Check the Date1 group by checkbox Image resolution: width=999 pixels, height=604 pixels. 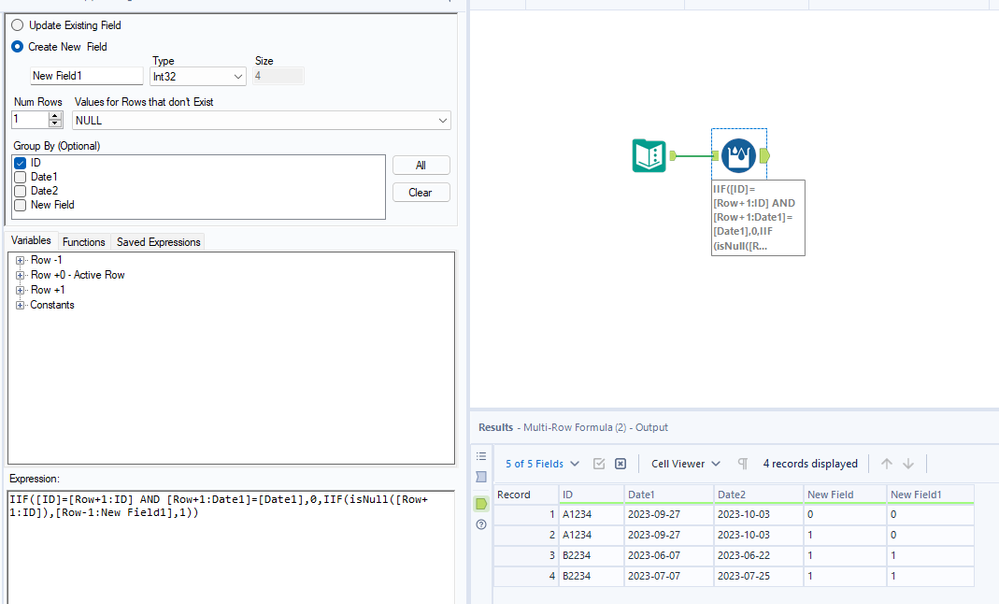[x=20, y=177]
